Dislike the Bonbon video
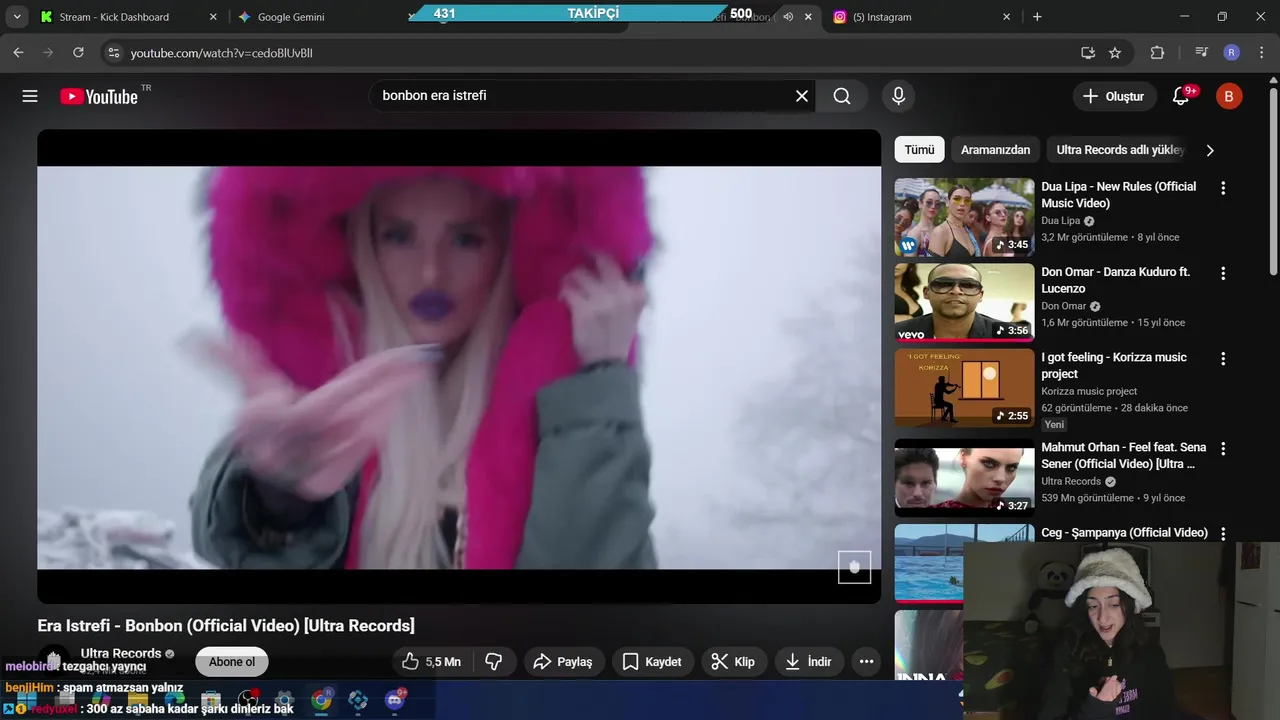Image resolution: width=1280 pixels, height=720 pixels. coord(494,662)
